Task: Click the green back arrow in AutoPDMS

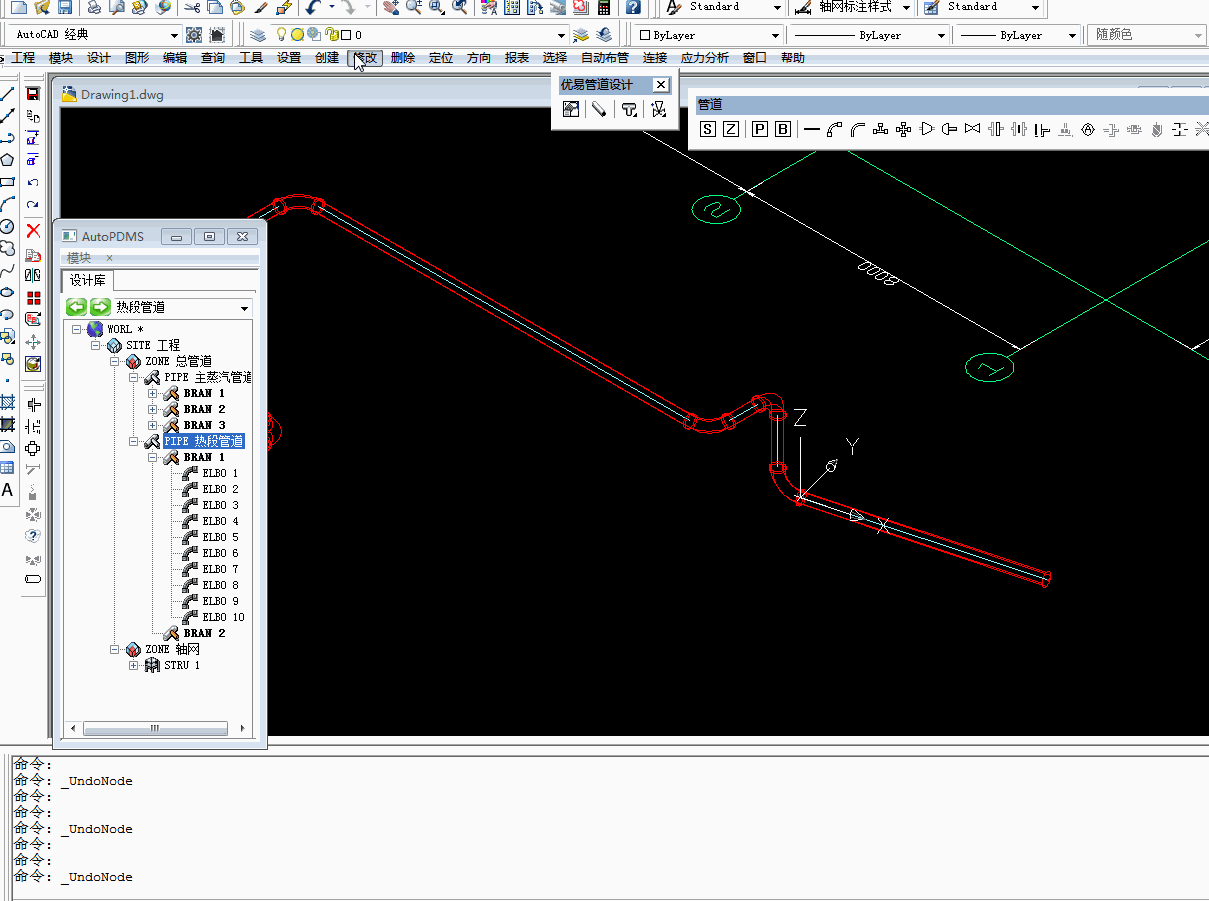Action: (76, 307)
